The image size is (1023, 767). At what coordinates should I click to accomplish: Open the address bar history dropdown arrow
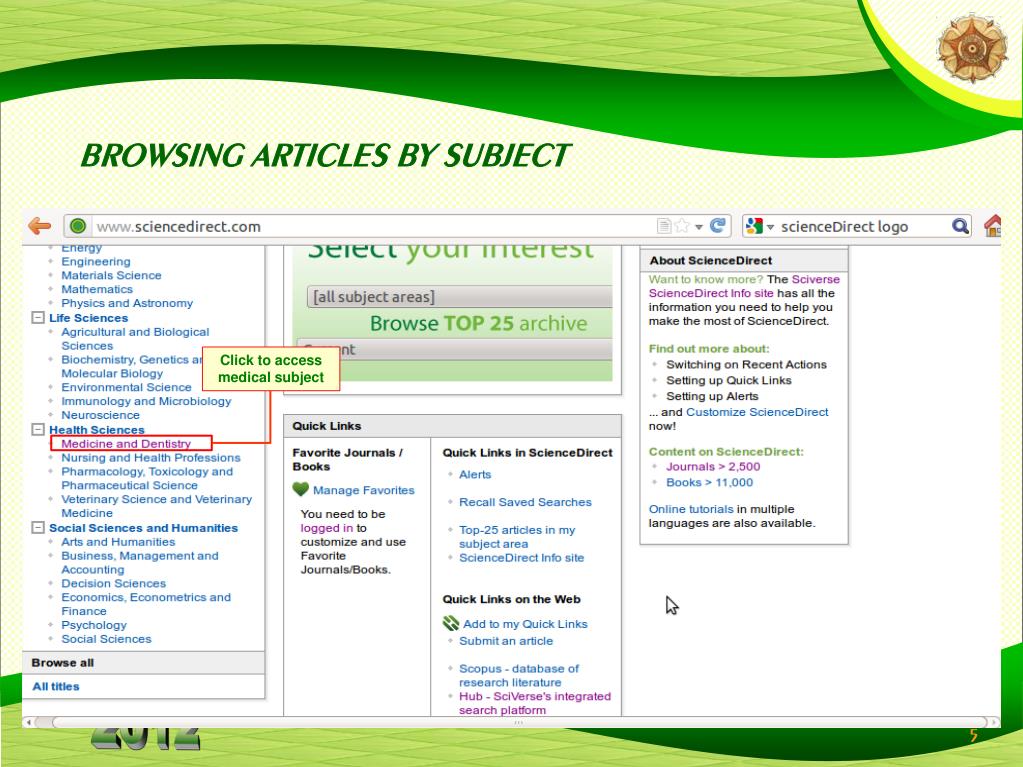point(699,227)
